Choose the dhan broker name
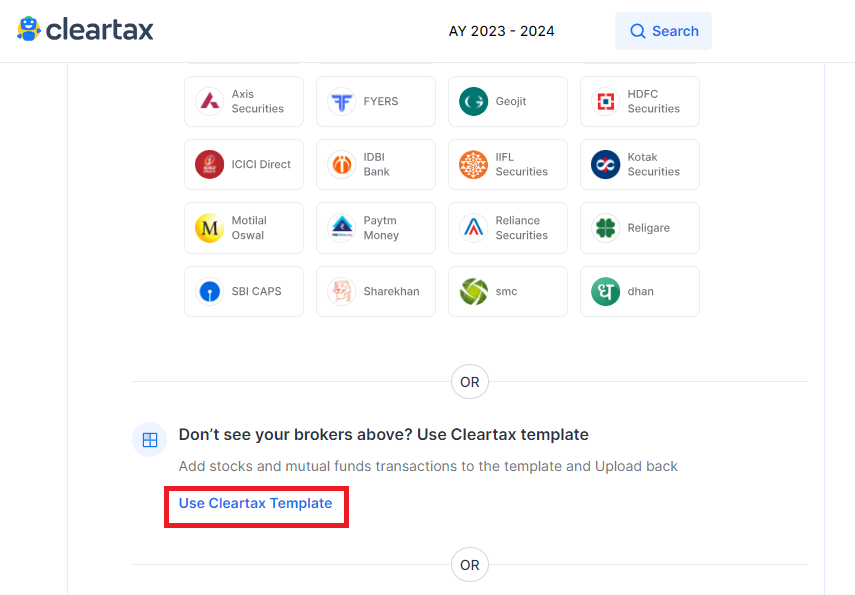855x595 pixels. (640, 291)
